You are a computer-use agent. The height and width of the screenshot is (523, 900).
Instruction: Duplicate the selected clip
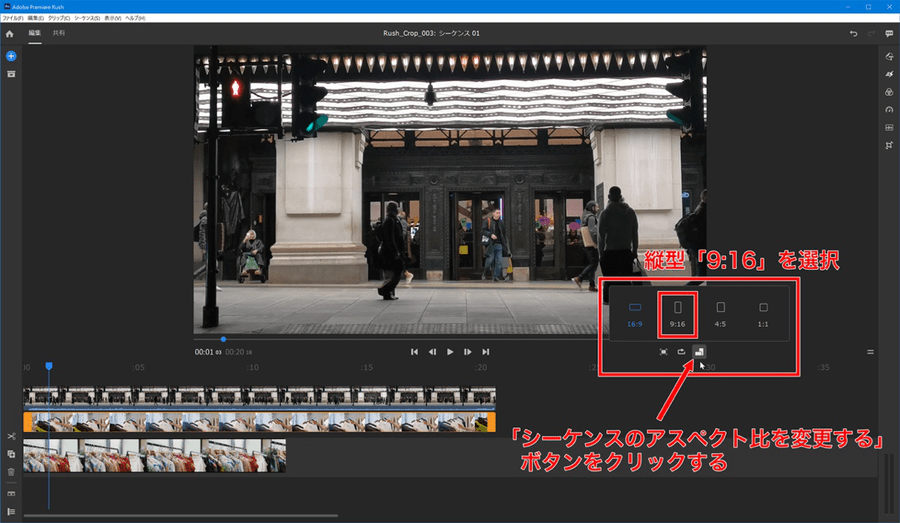[x=11, y=454]
